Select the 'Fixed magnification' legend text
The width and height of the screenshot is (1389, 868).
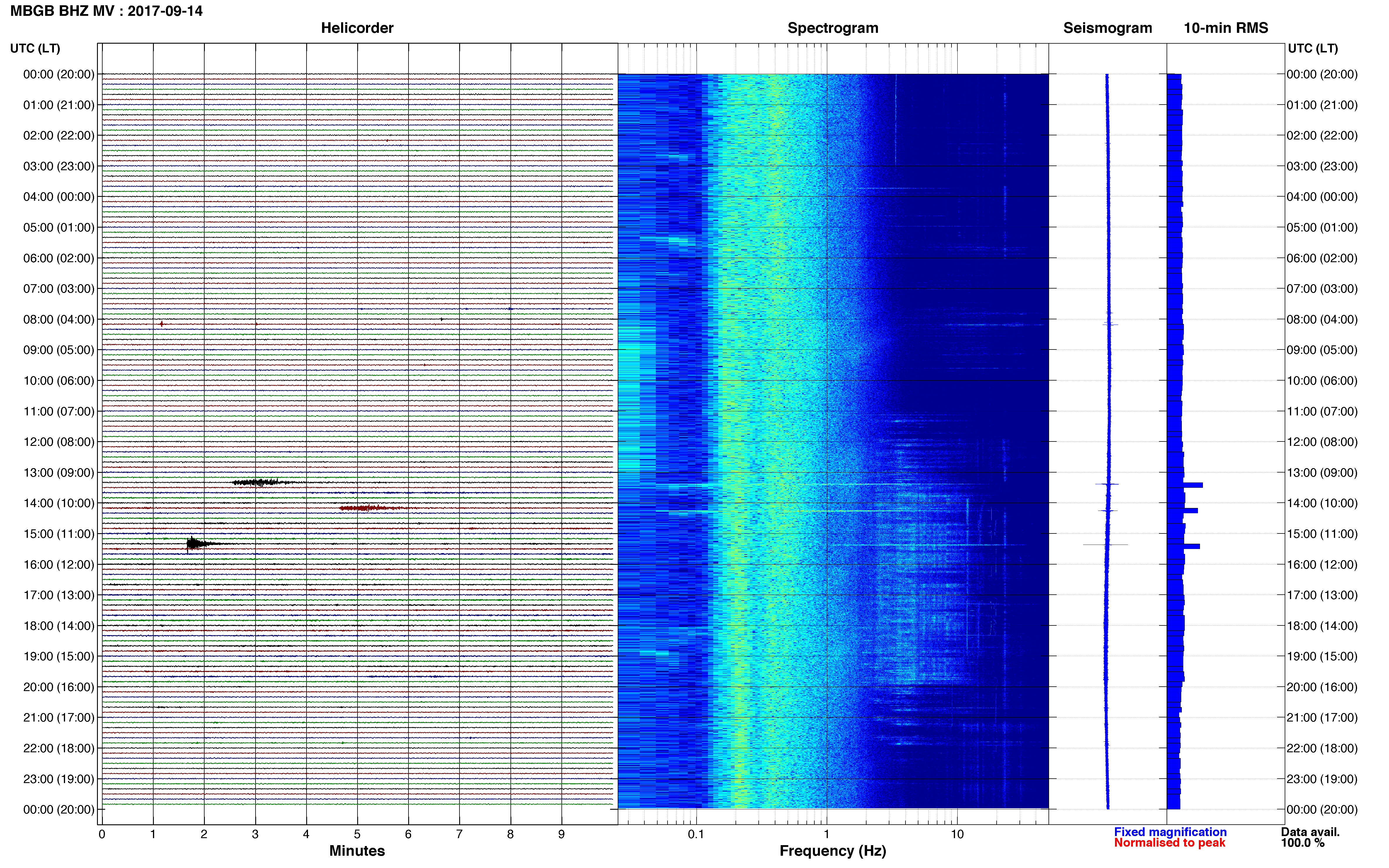point(1170,832)
